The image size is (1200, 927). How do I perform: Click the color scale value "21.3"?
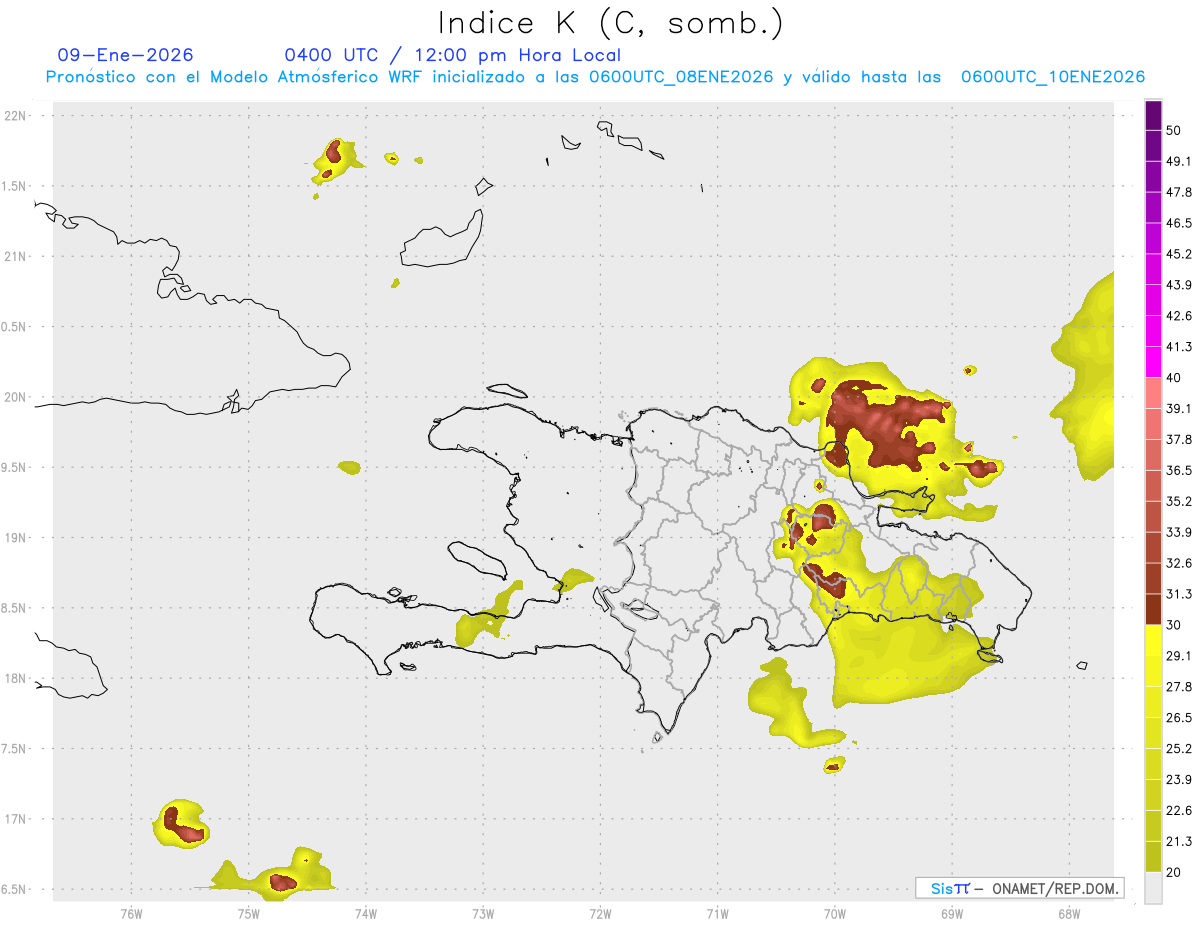(x=1179, y=841)
